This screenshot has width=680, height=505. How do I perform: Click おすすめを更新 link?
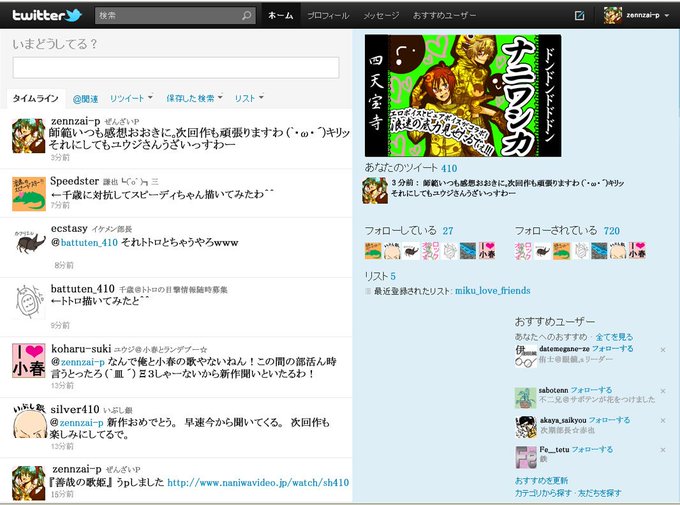point(541,481)
